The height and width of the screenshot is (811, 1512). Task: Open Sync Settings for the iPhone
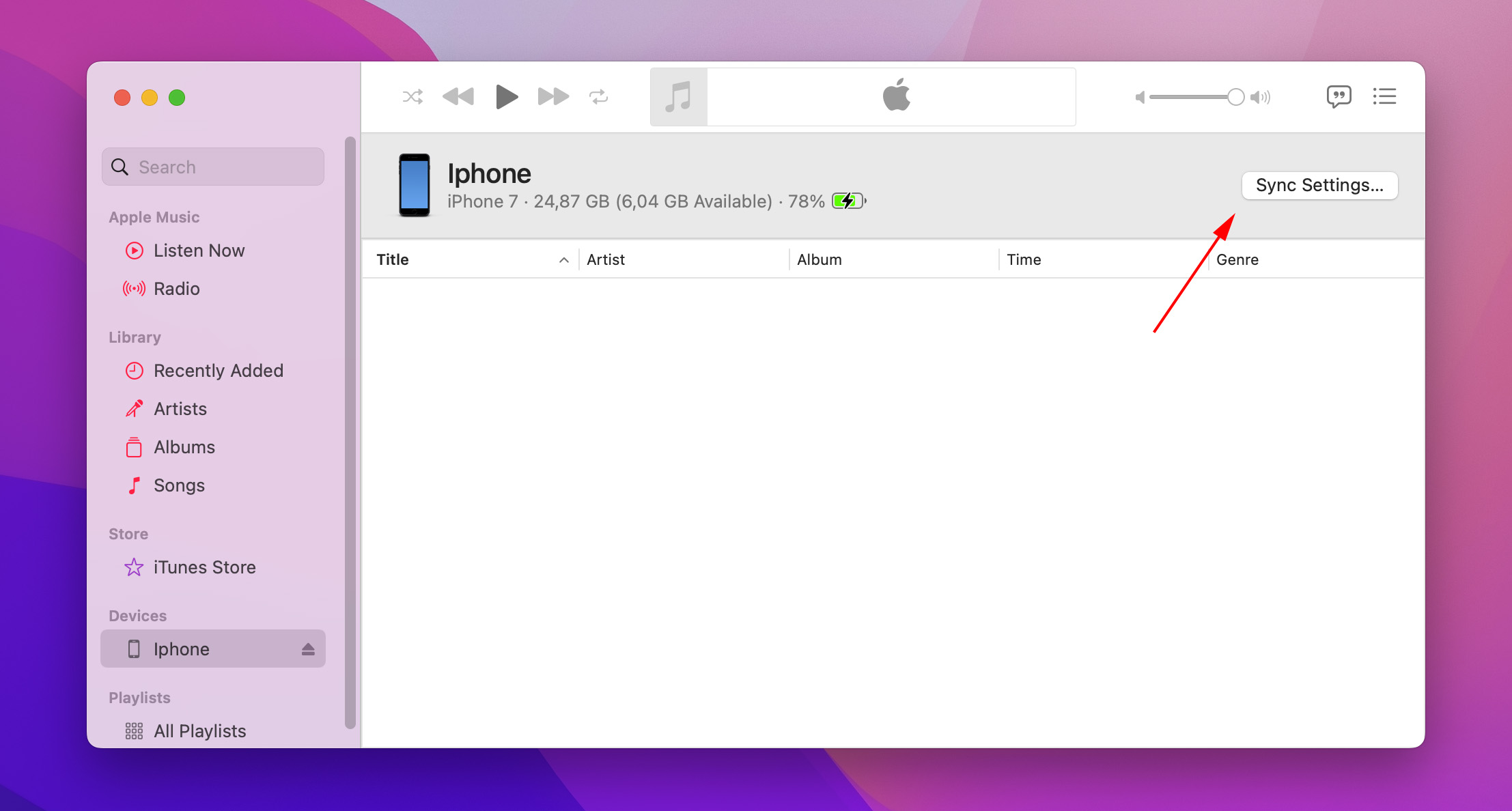(x=1319, y=186)
